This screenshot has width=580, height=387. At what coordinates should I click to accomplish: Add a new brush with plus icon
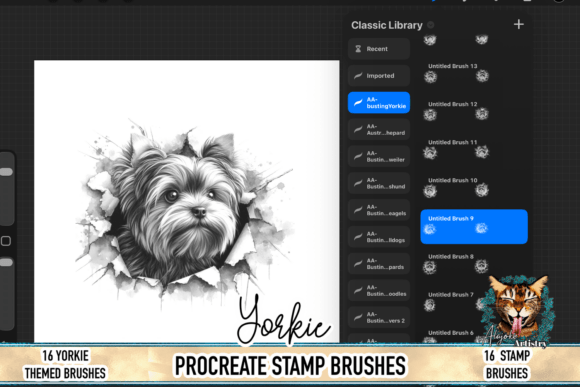click(x=519, y=24)
